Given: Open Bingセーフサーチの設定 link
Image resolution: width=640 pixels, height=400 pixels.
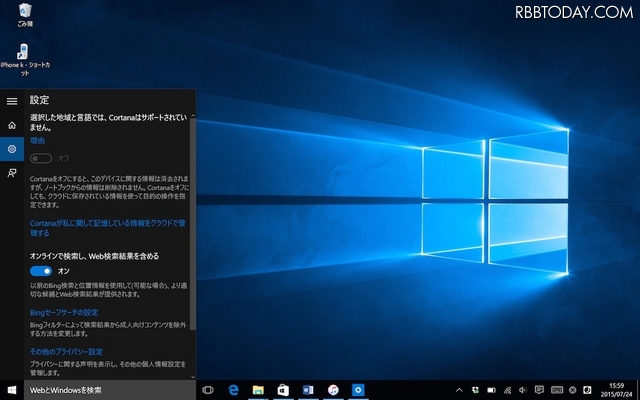Looking at the screenshot, I should 64,313.
